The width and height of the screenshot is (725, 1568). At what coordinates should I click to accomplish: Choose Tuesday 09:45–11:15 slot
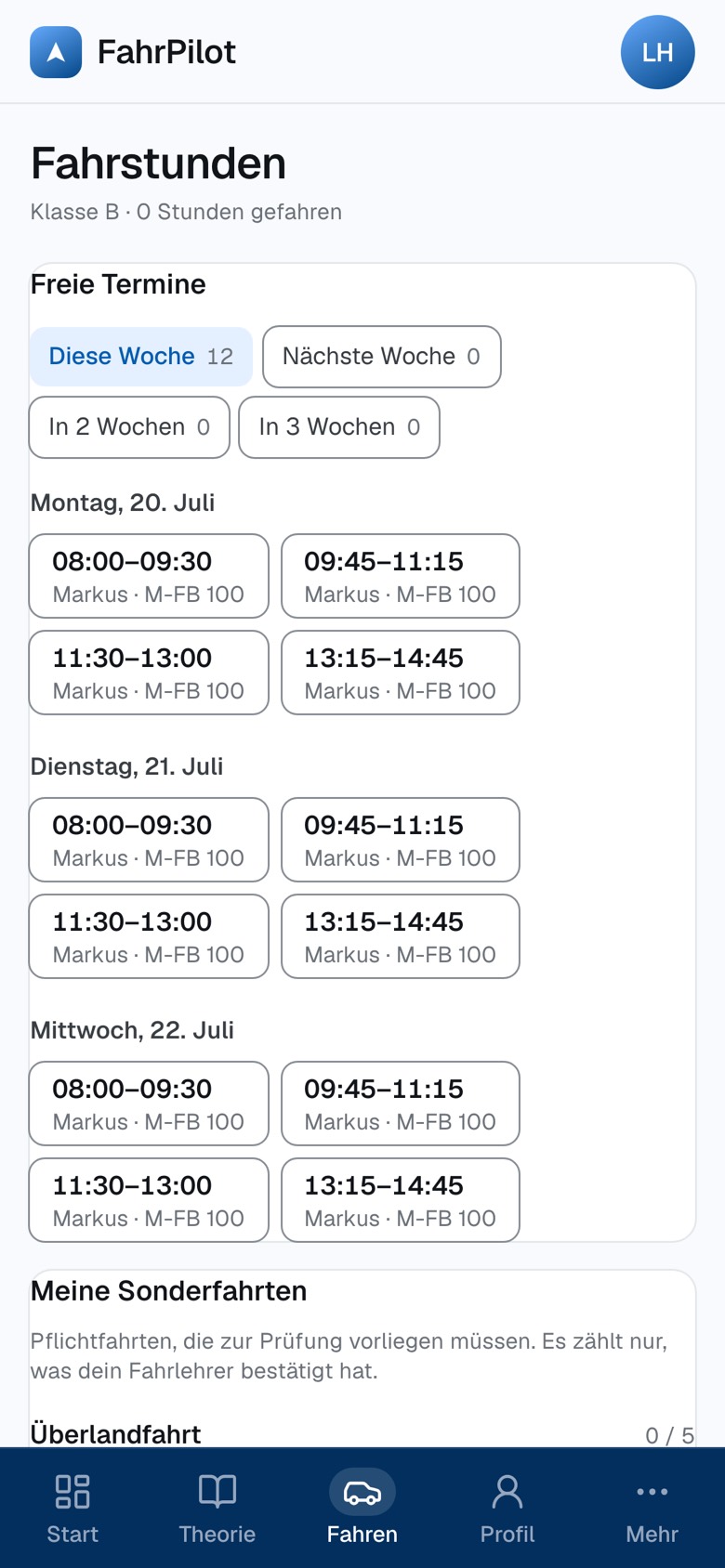(401, 840)
